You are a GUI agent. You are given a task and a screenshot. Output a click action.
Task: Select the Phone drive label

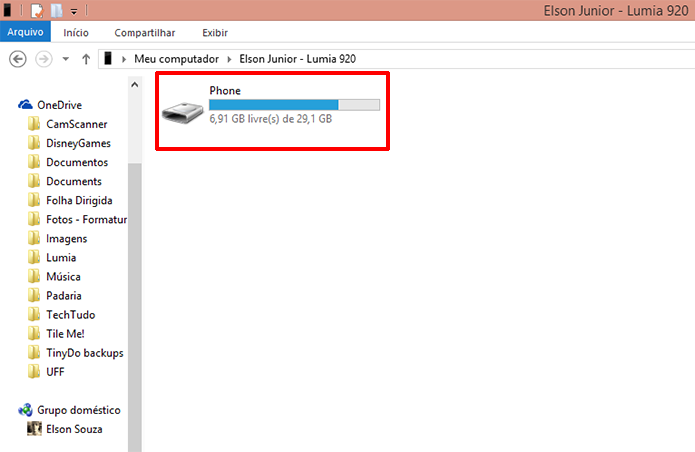[x=225, y=90]
